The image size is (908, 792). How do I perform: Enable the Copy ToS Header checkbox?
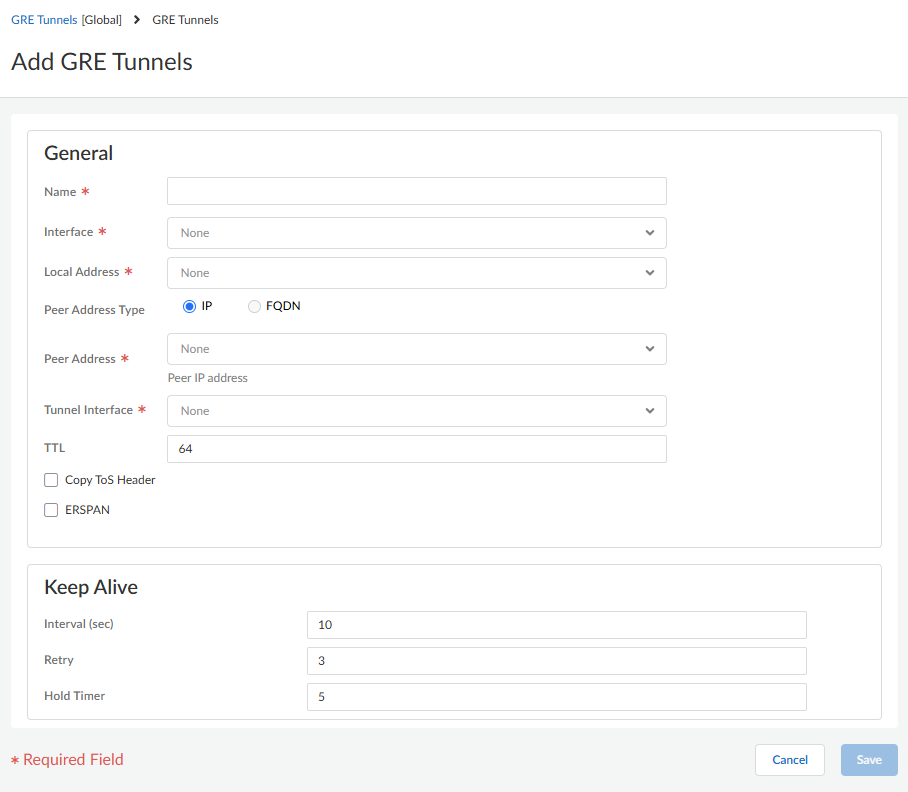[51, 480]
